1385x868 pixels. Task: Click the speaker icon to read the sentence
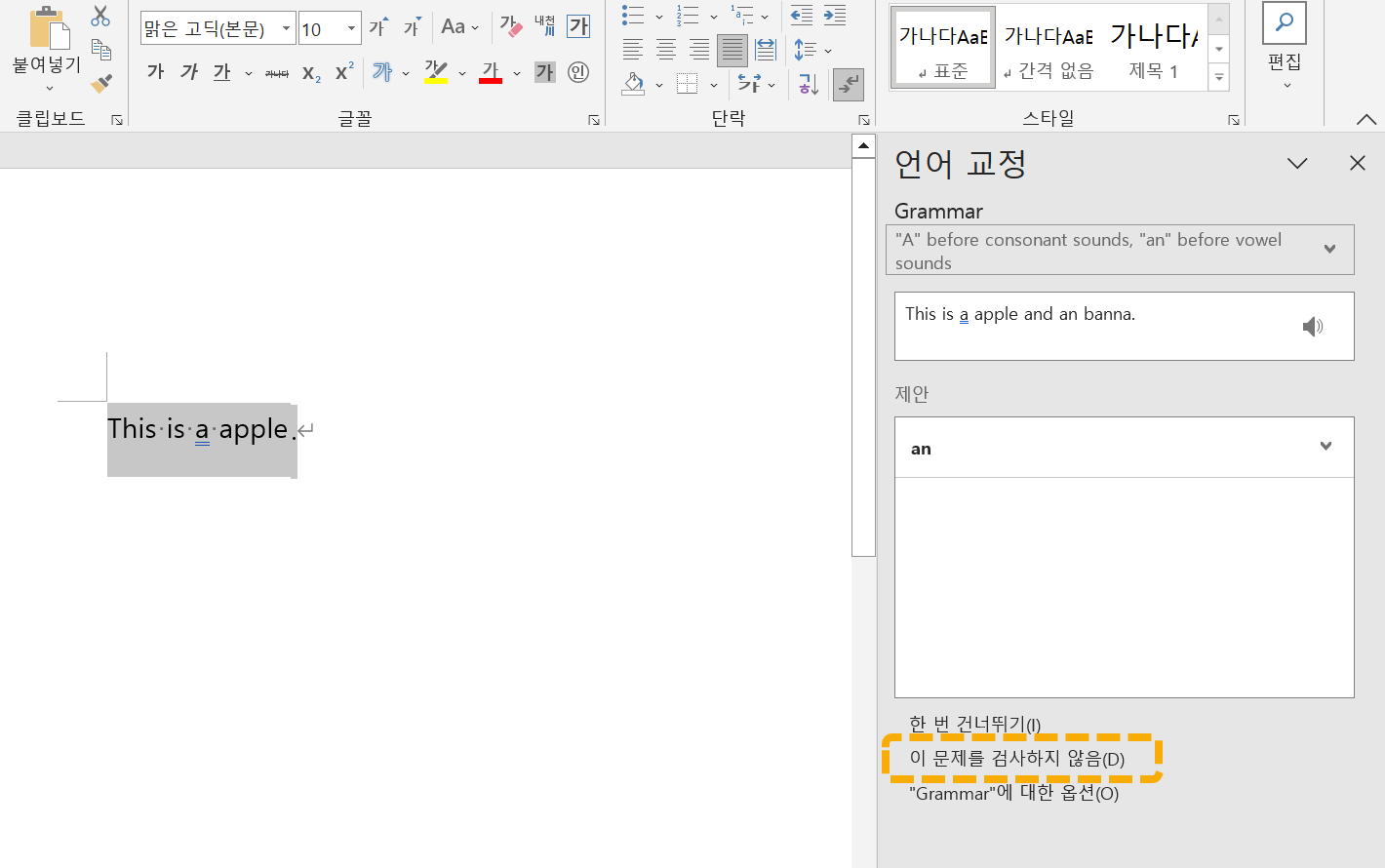(1313, 326)
